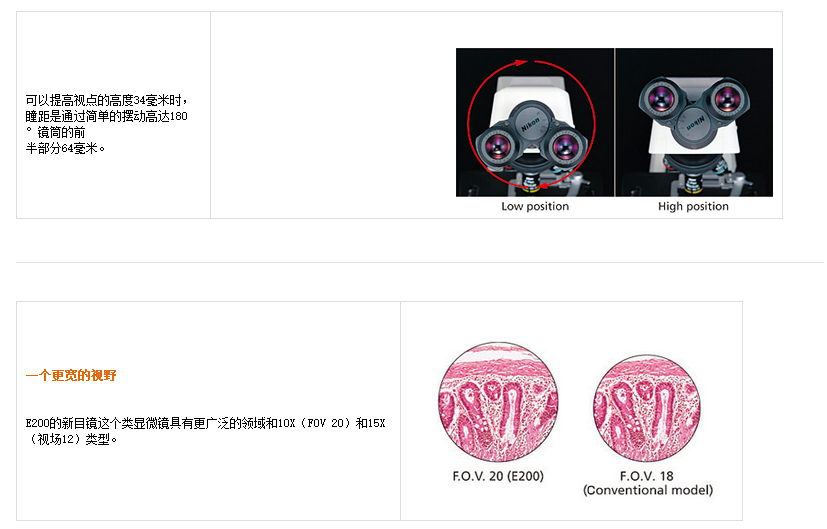Click the paragraph about 34毫米 eyepoint height
Viewport: 827px width, 529px height.
click(107, 124)
